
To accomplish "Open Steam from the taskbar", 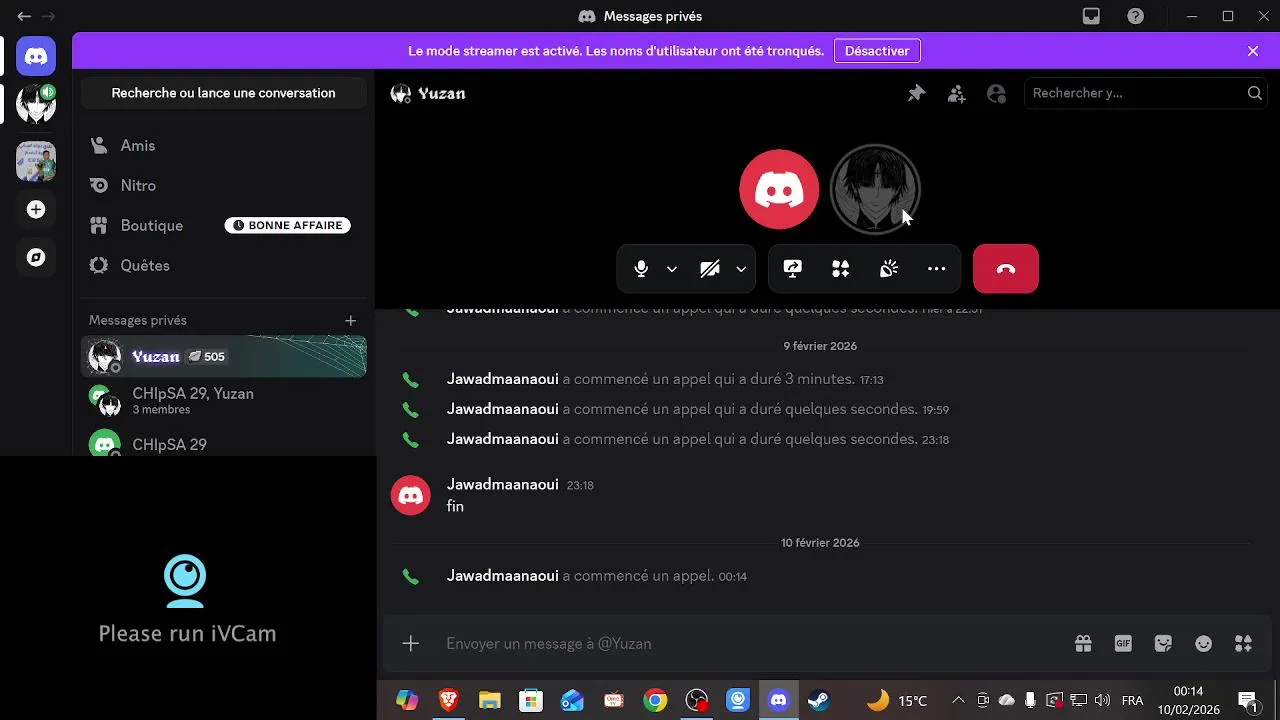I will (x=819, y=700).
